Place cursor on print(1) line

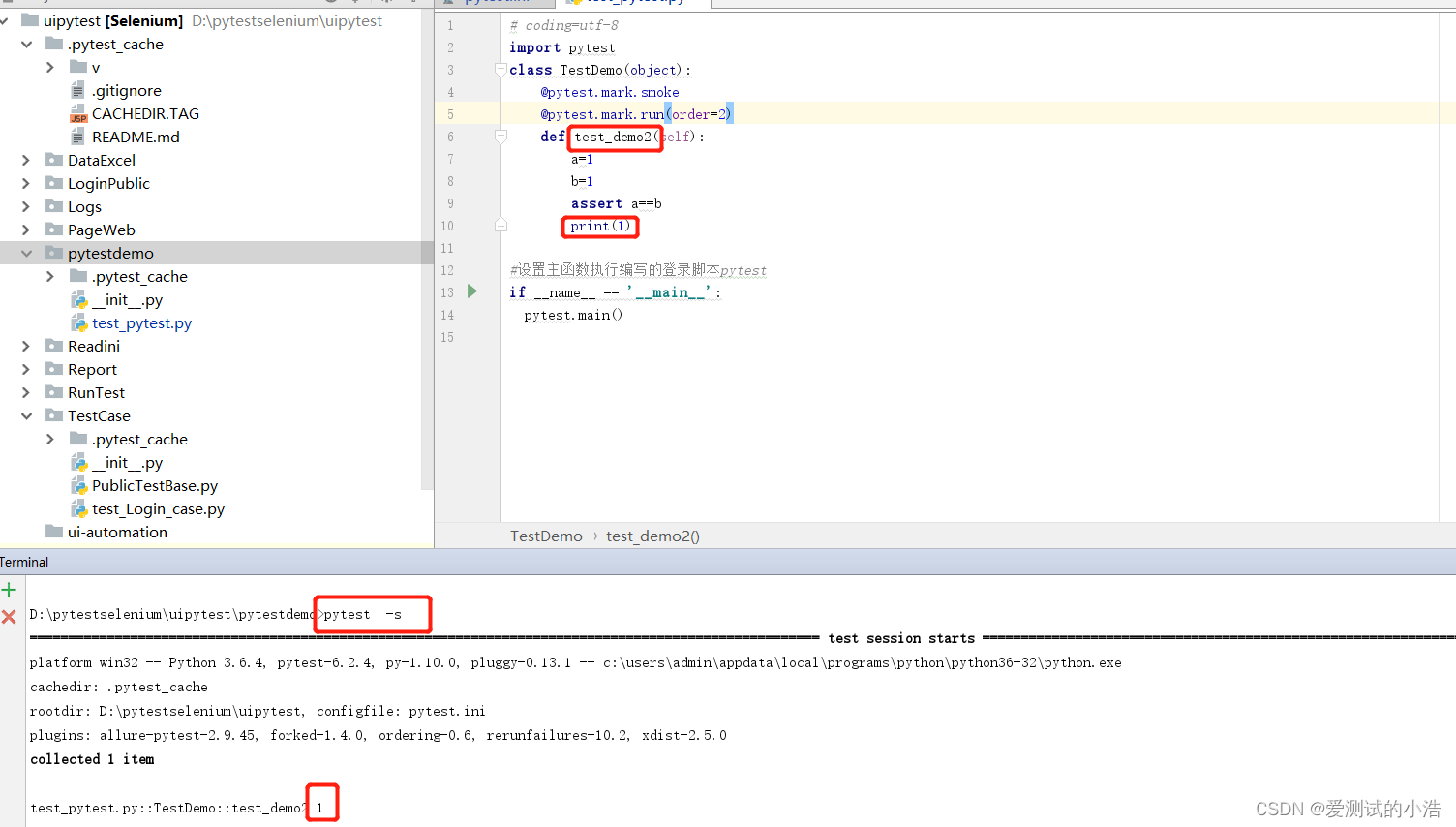tap(600, 226)
